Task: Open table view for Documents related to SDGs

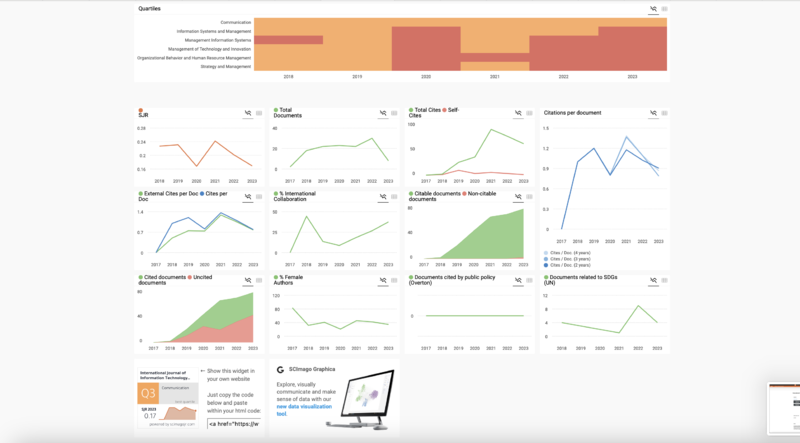Action: point(664,278)
